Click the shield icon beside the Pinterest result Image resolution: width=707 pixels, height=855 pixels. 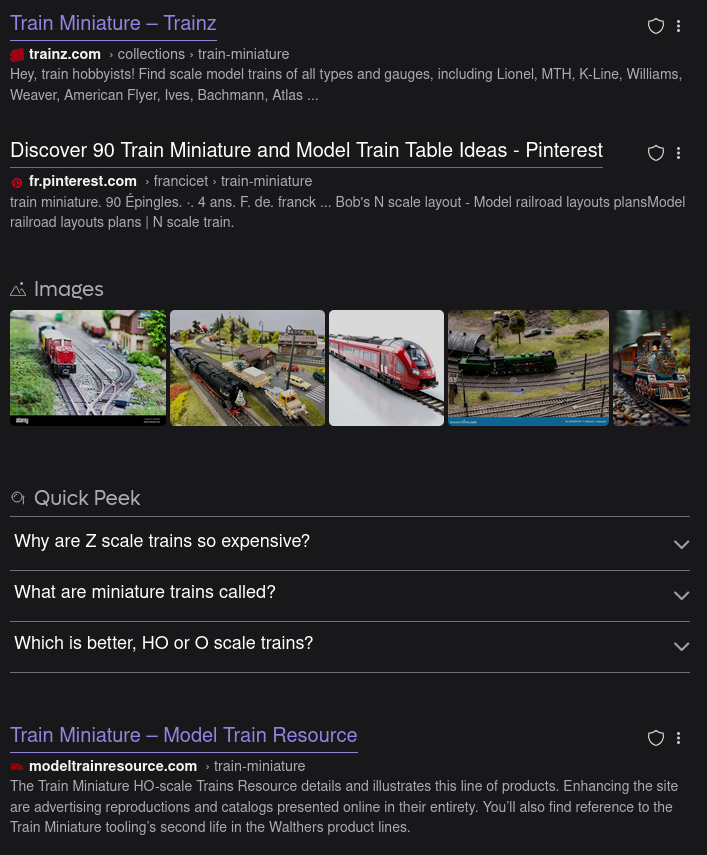tap(656, 153)
